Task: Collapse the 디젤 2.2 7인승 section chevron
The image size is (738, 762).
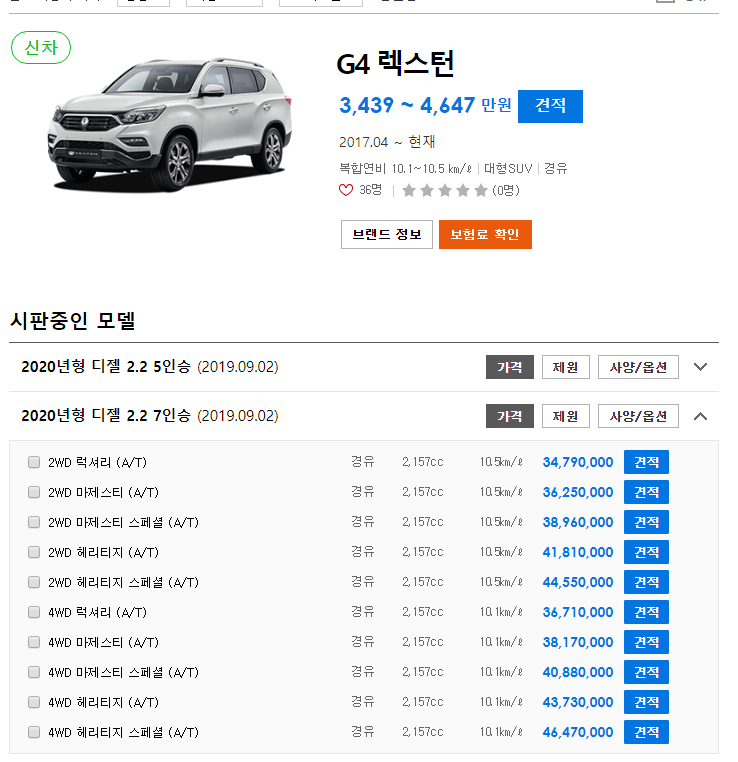Action: (x=700, y=416)
